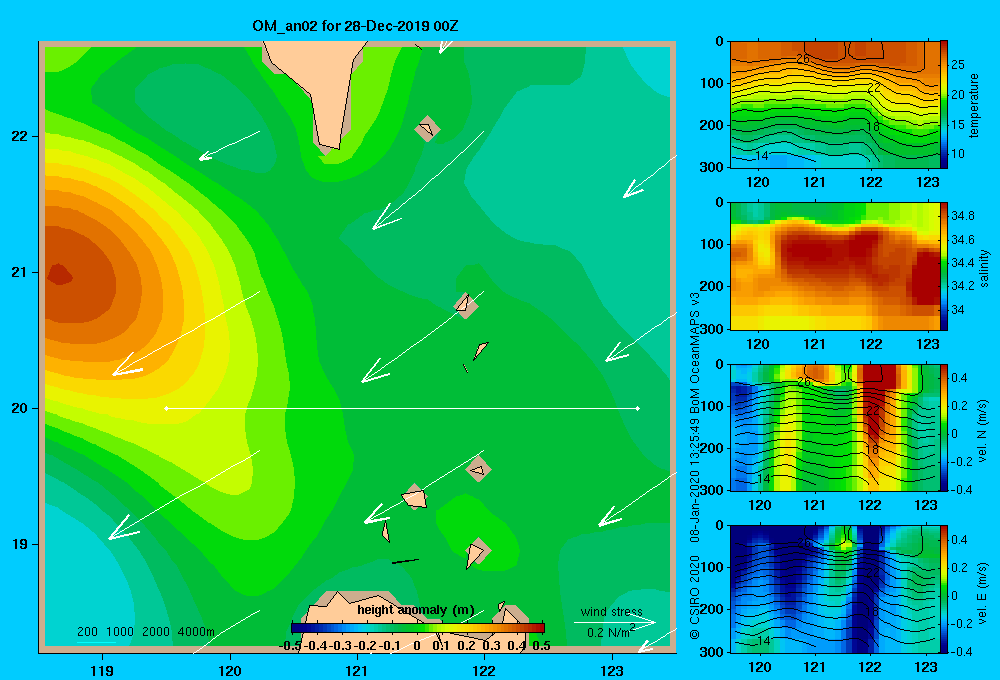This screenshot has width=1000, height=680.
Task: Click the vel. E panel color scale
Action: [944, 589]
